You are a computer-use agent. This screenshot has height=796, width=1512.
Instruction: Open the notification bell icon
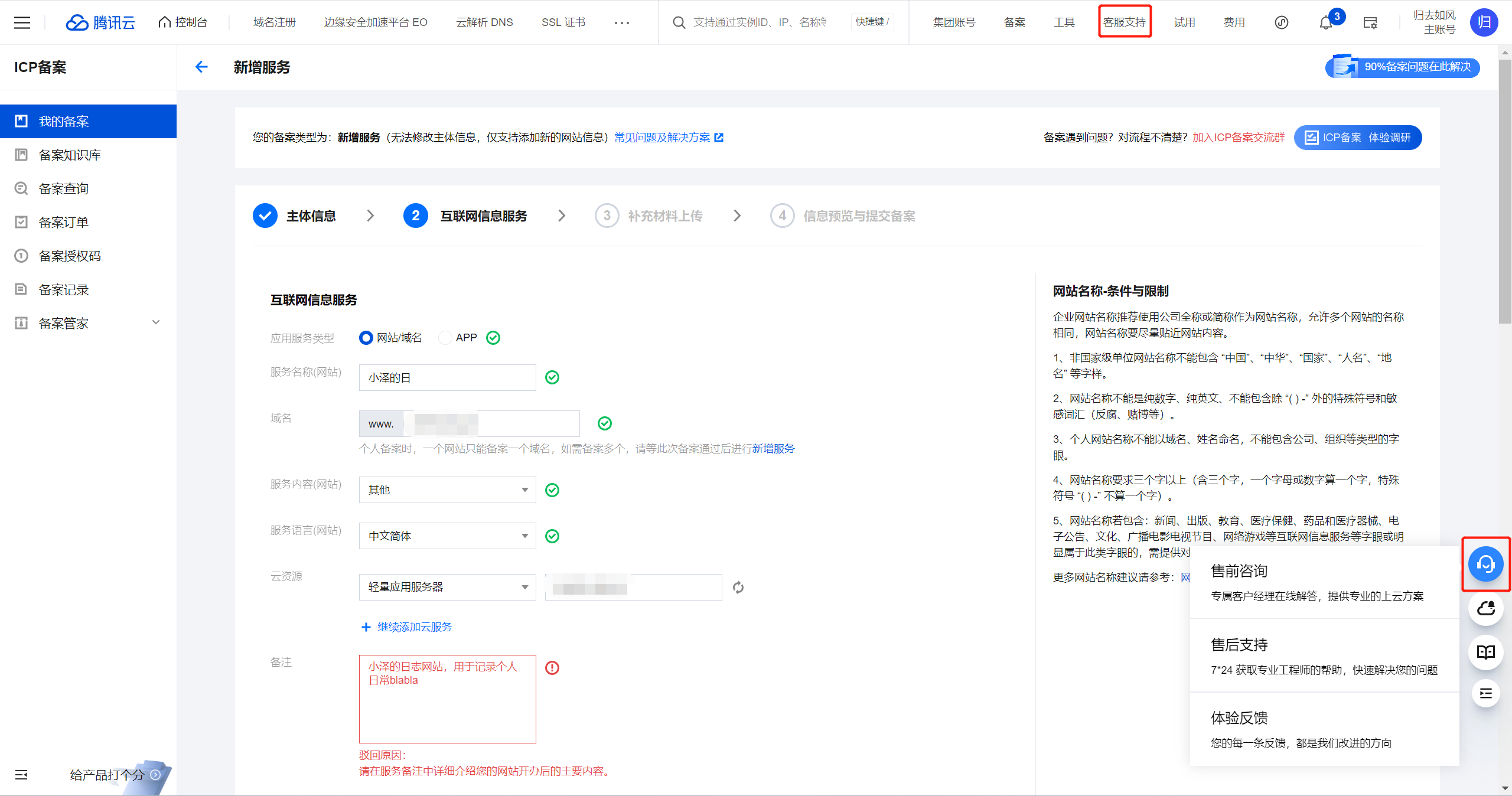1325,22
